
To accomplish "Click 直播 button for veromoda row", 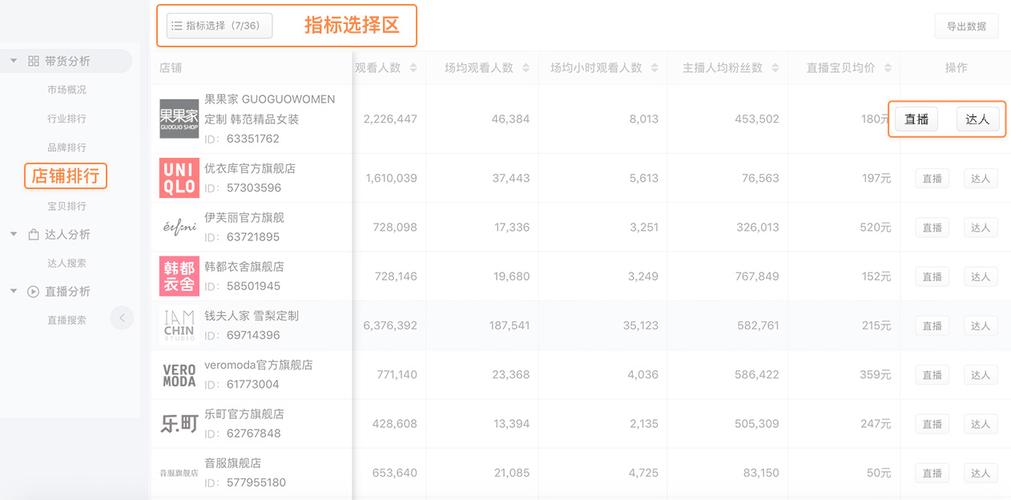I will pos(932,375).
